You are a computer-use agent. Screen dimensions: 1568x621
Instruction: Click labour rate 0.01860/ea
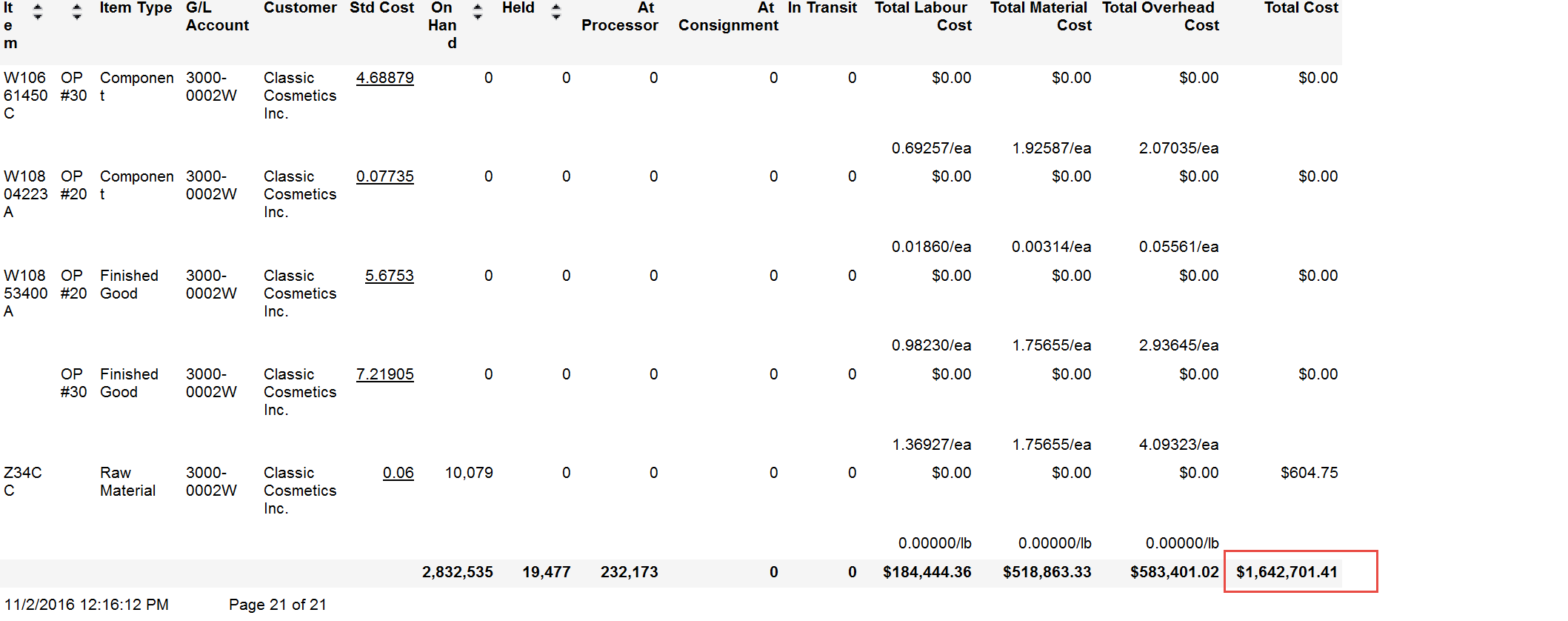point(931,247)
